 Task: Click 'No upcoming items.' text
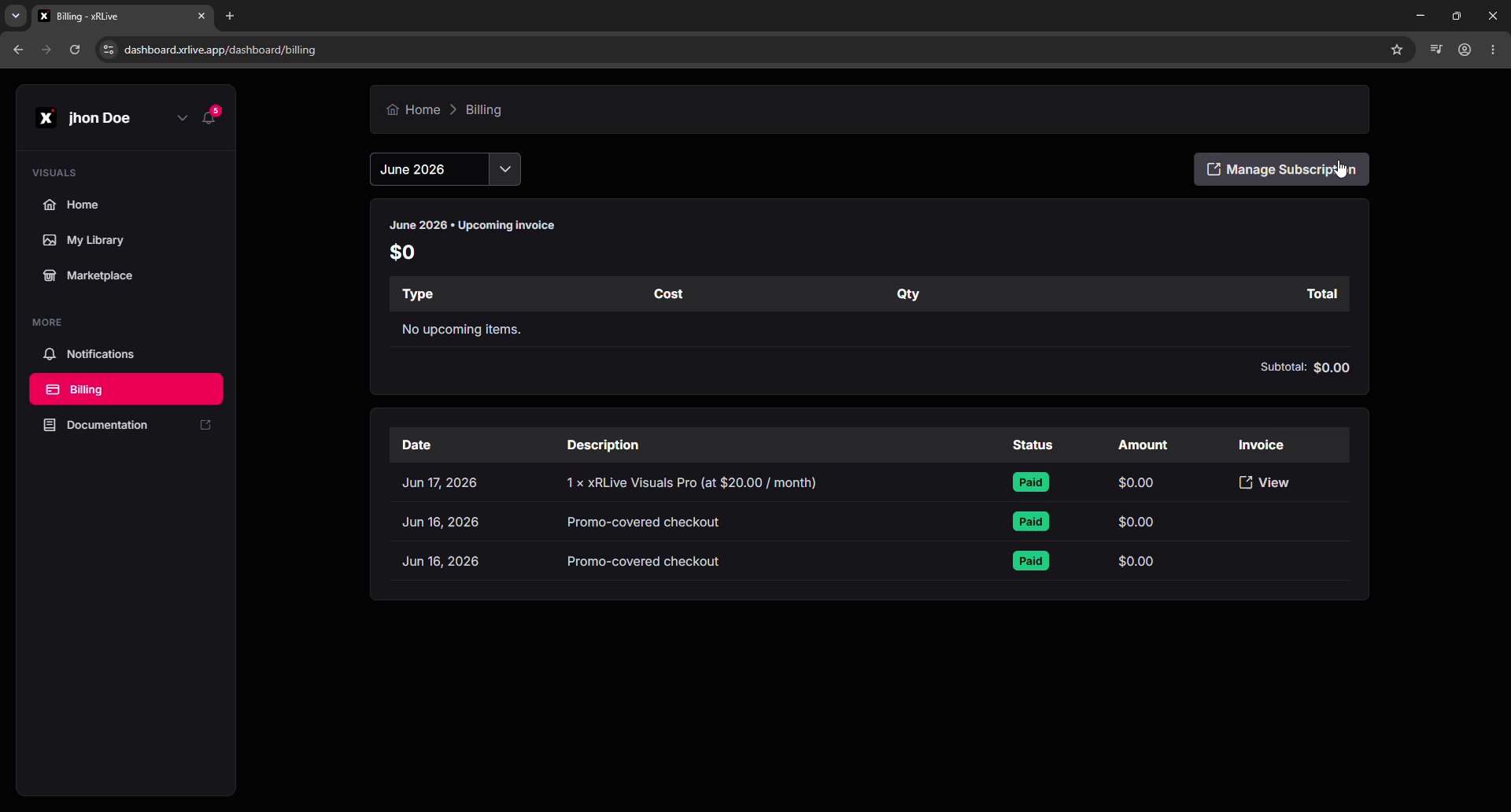point(461,329)
